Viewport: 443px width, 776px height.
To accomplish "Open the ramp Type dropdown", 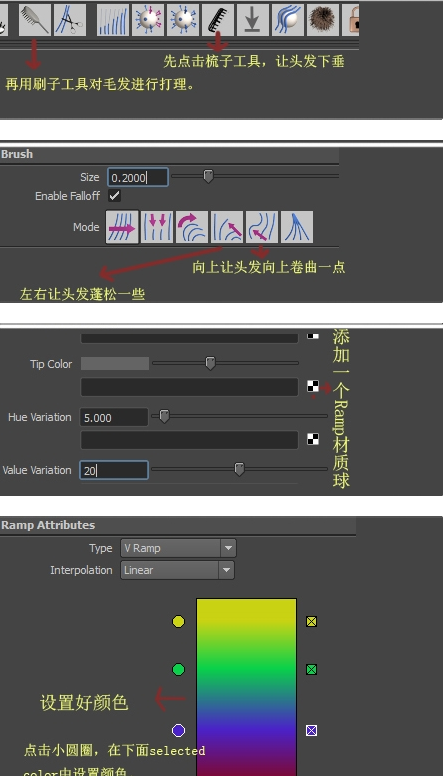I will click(178, 548).
